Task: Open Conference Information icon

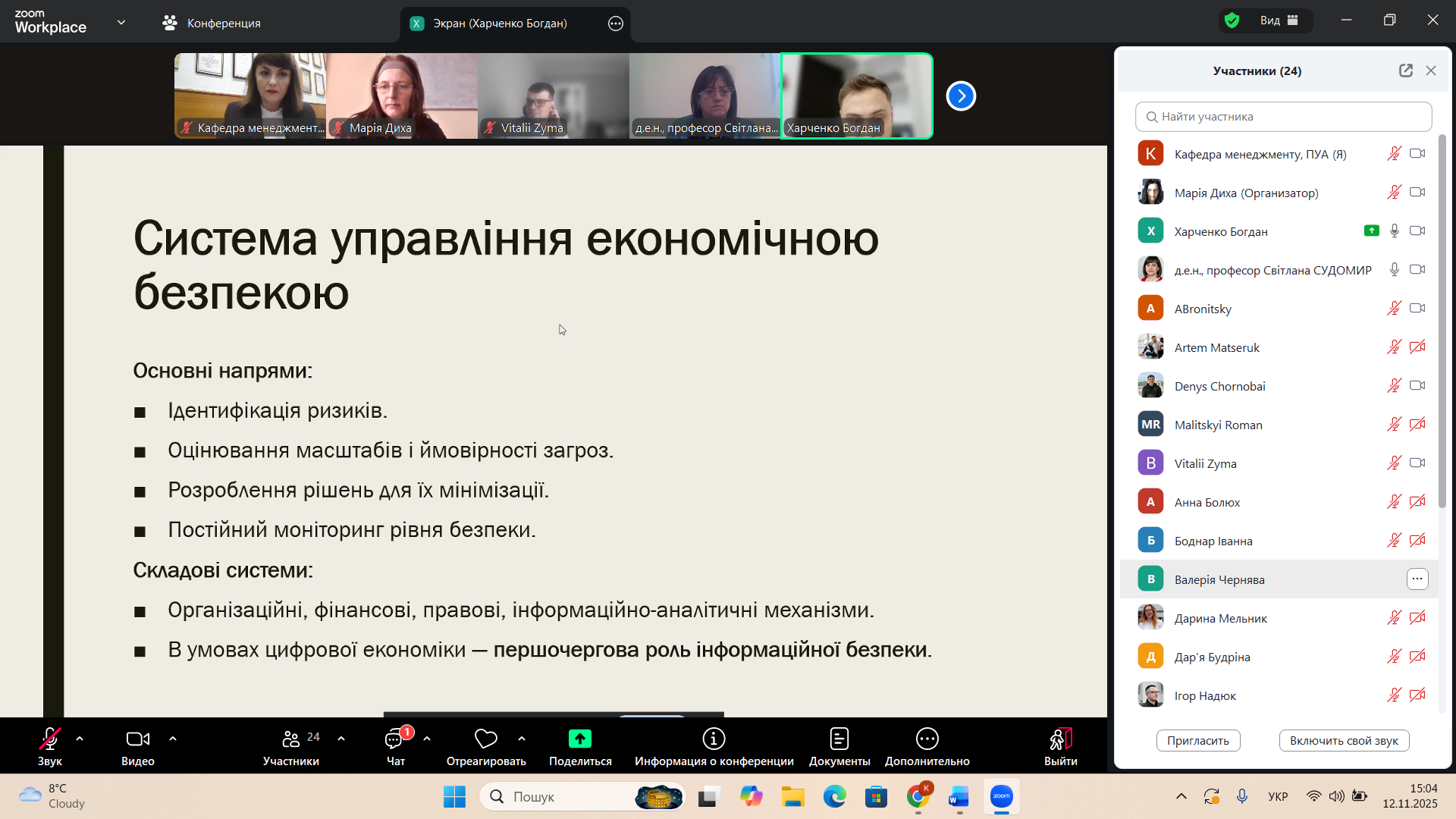Action: click(714, 739)
